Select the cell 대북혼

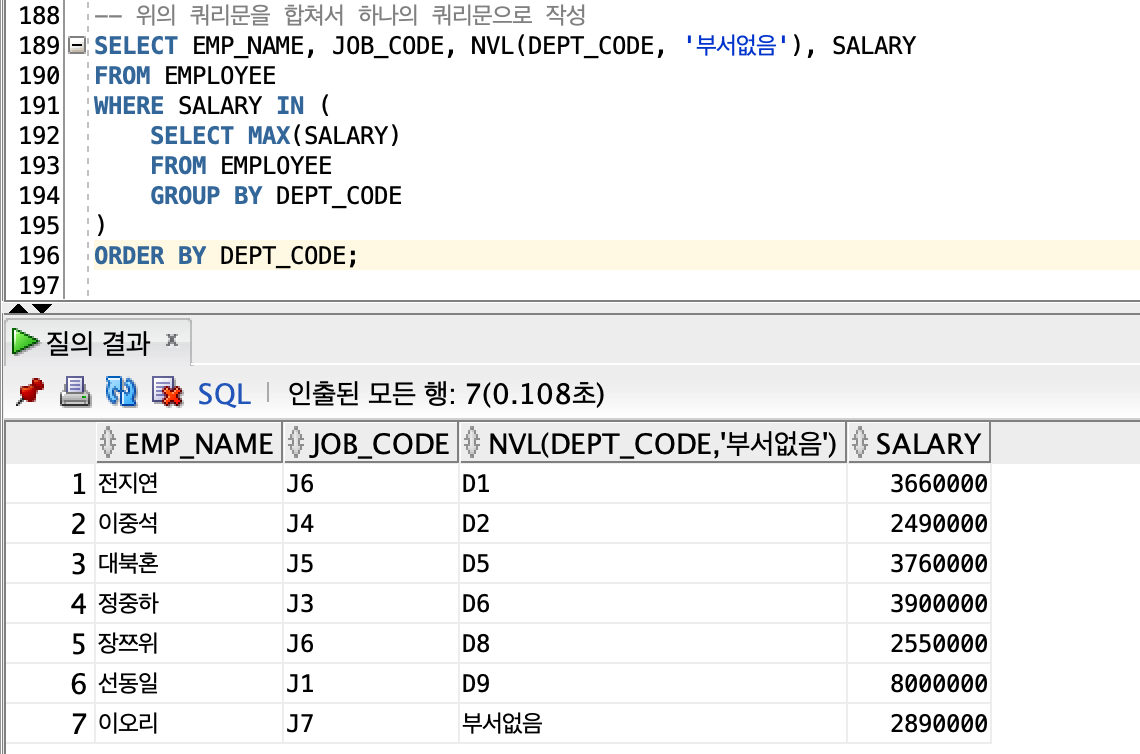pyautogui.click(x=189, y=563)
